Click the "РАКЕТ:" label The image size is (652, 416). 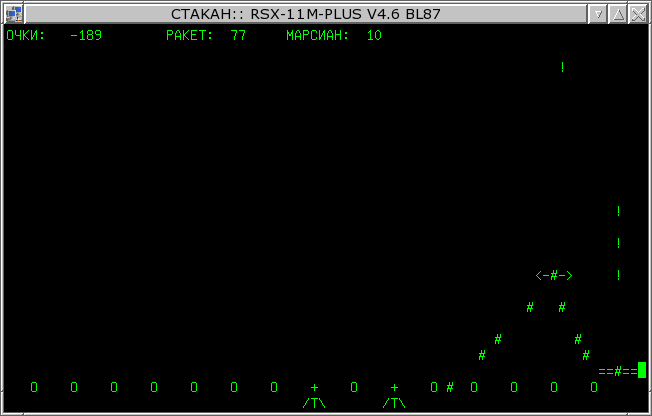pos(190,35)
